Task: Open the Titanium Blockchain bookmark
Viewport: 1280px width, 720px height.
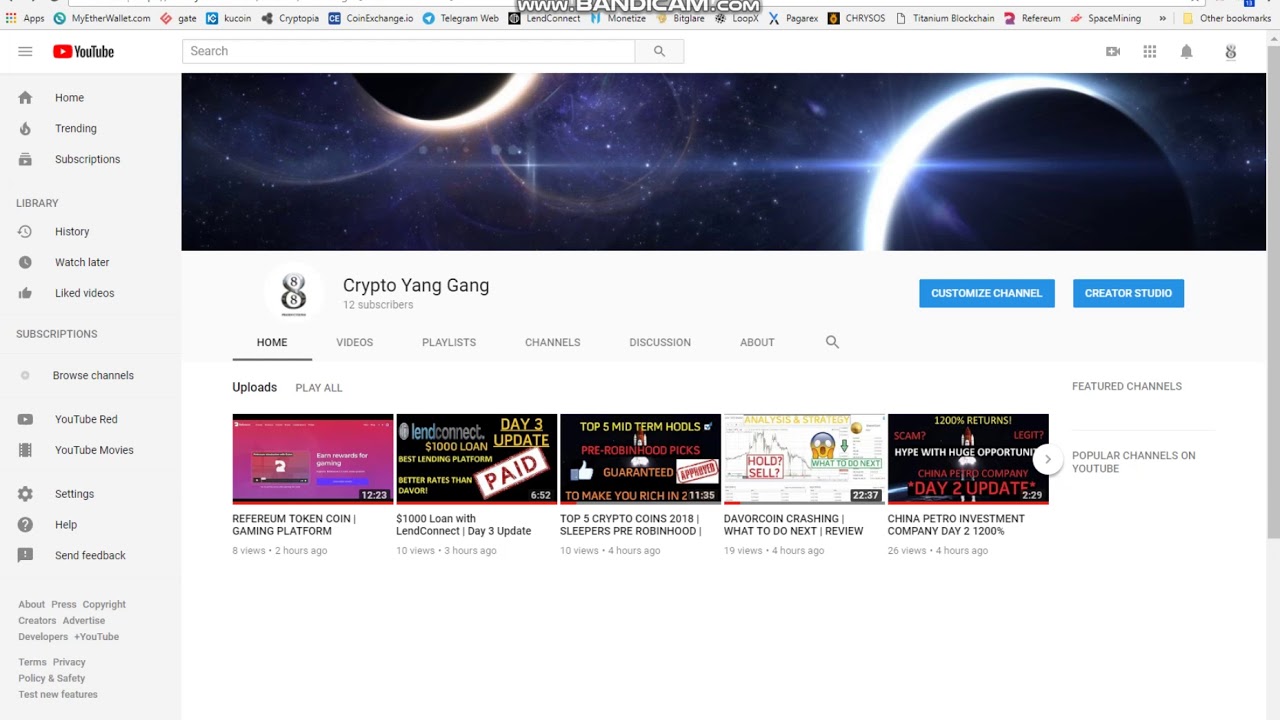Action: tap(945, 18)
